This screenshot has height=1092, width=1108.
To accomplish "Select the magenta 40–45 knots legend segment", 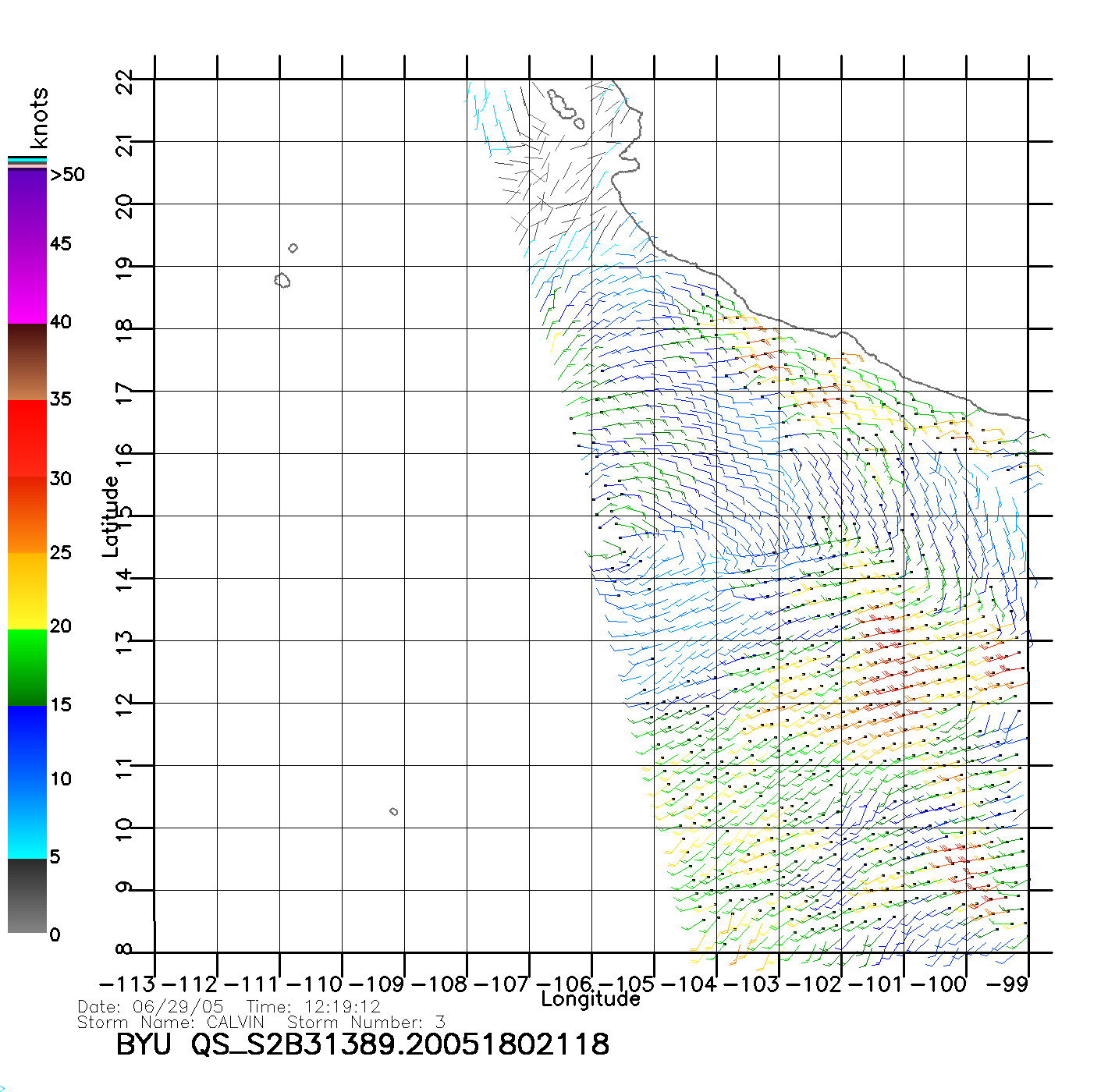I will [27, 285].
